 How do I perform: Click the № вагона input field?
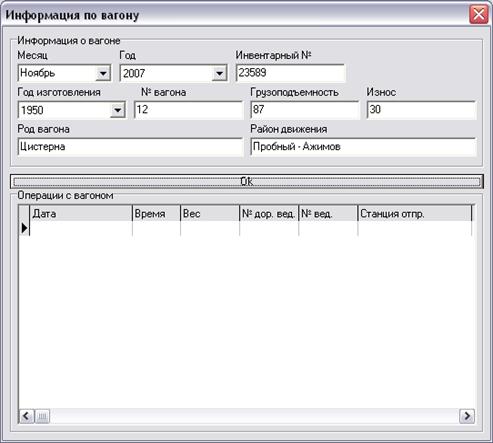(188, 110)
